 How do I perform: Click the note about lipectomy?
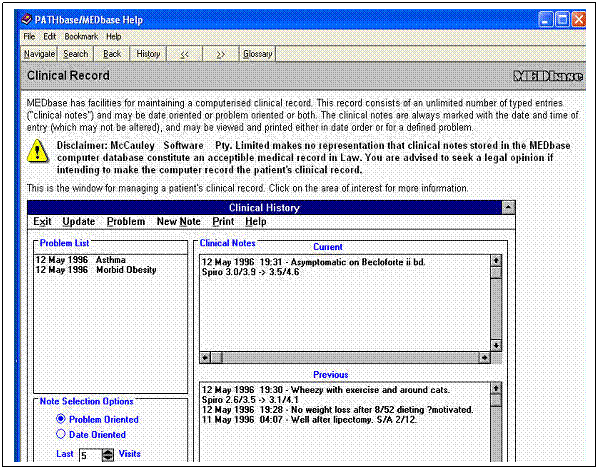tap(309, 420)
